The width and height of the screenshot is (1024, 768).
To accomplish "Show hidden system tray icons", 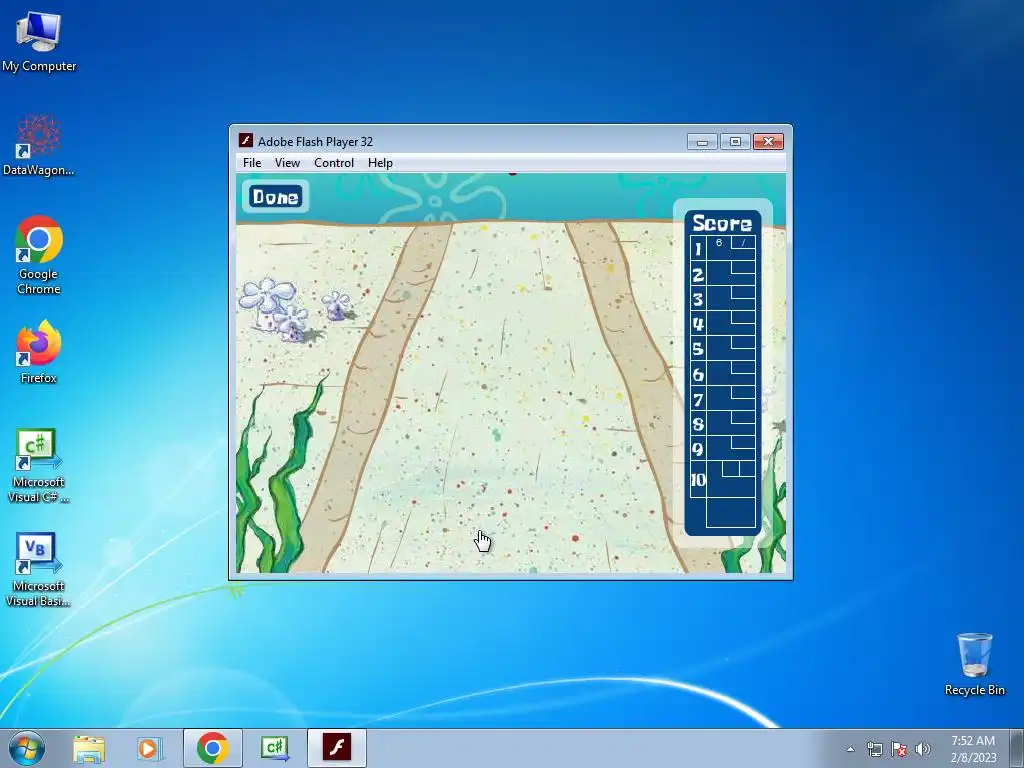I will 850,749.
